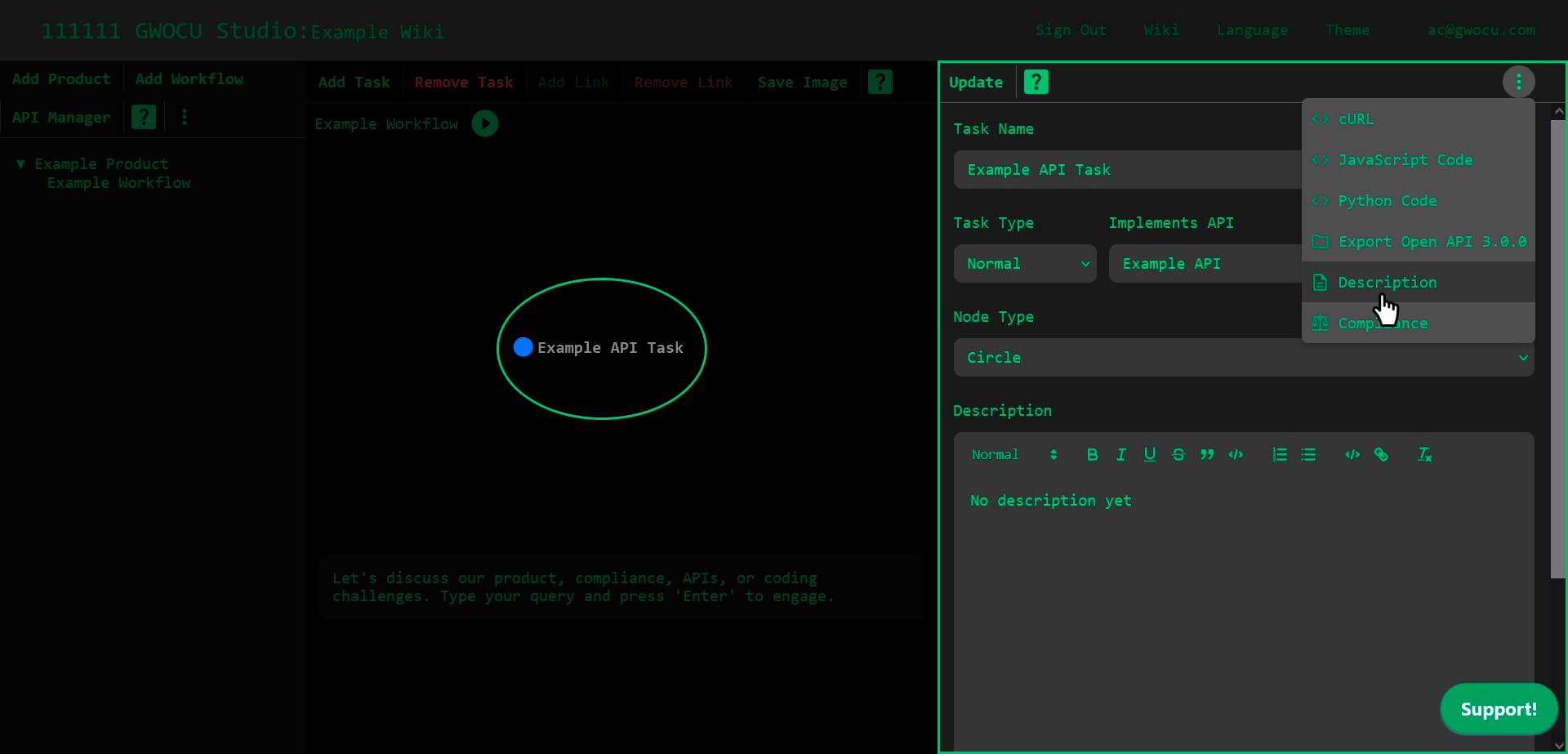The image size is (1568, 754).
Task: Open the Example Wiki title link
Action: [x=377, y=32]
